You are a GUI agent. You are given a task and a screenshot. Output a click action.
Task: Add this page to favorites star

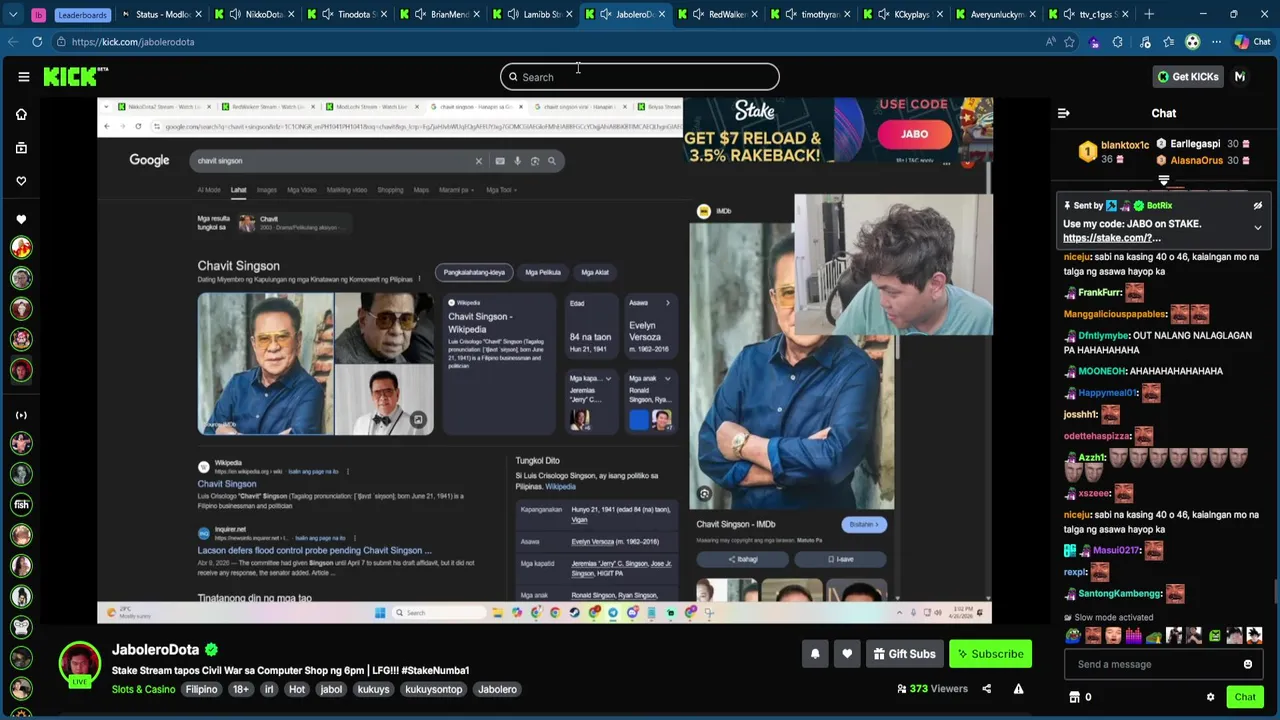(x=1070, y=42)
